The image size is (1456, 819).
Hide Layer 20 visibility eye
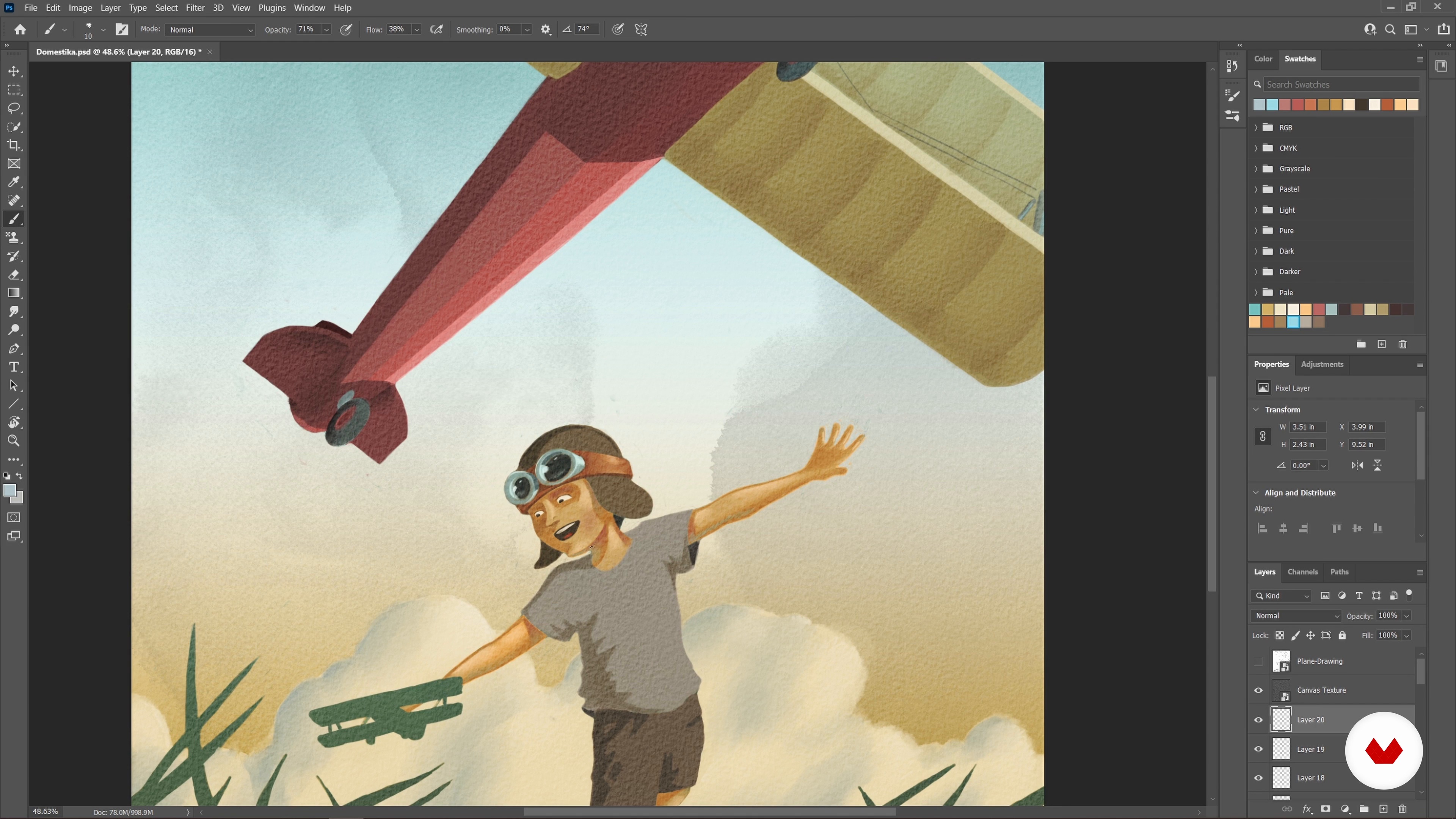[1259, 720]
